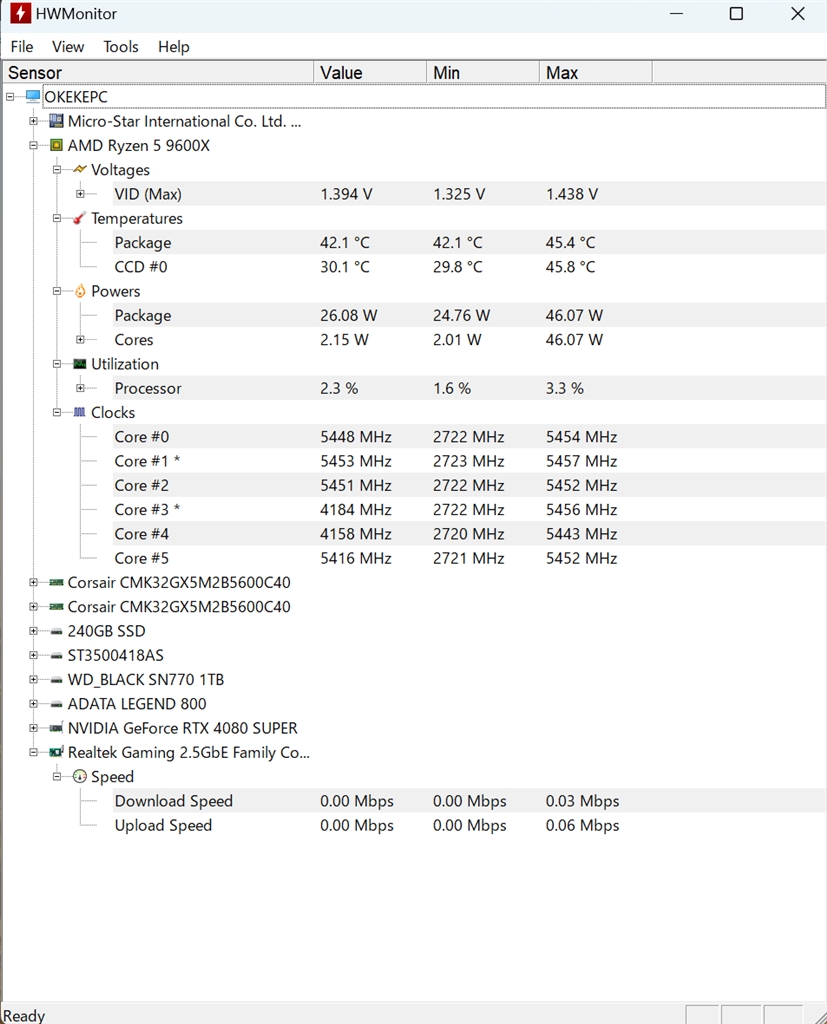Click the Clocks waveform icon
Image resolution: width=827 pixels, height=1024 pixels.
80,412
